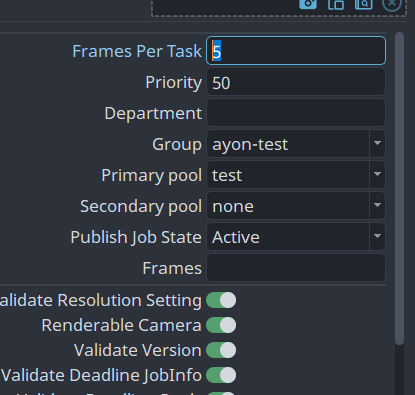Viewport: 415px width, 395px height.
Task: Clear the thumbnail with the circled X icon
Action: [x=392, y=4]
